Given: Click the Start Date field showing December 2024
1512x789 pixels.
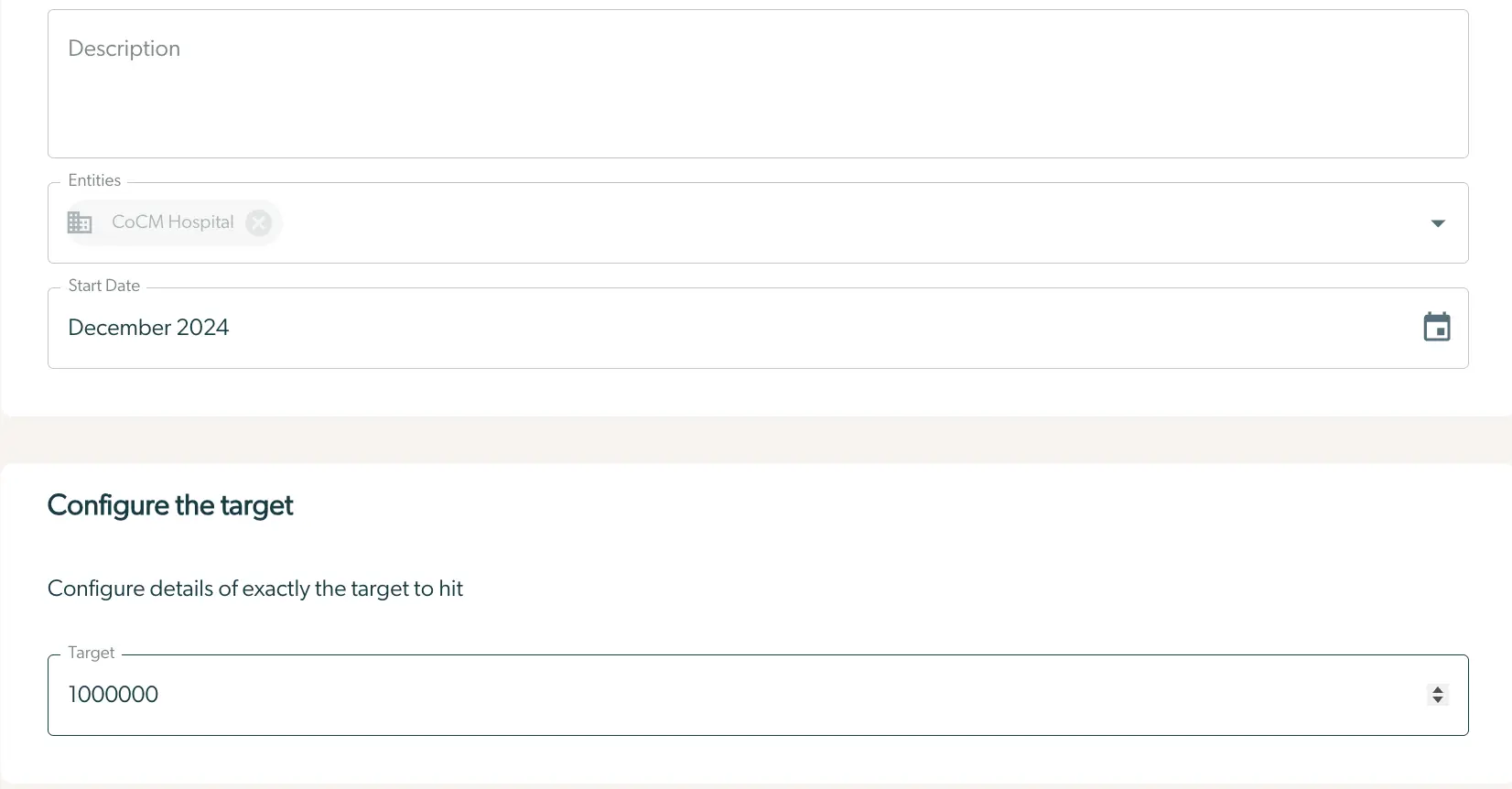Looking at the screenshot, I should (366, 327).
